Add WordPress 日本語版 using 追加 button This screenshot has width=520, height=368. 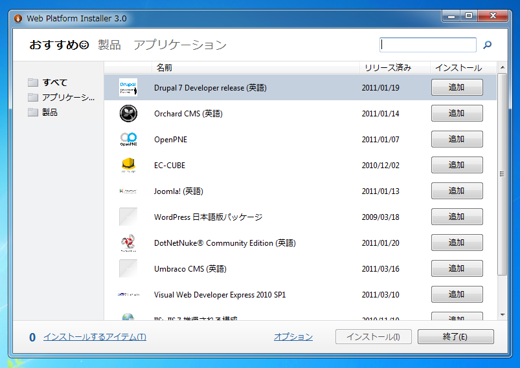click(457, 217)
